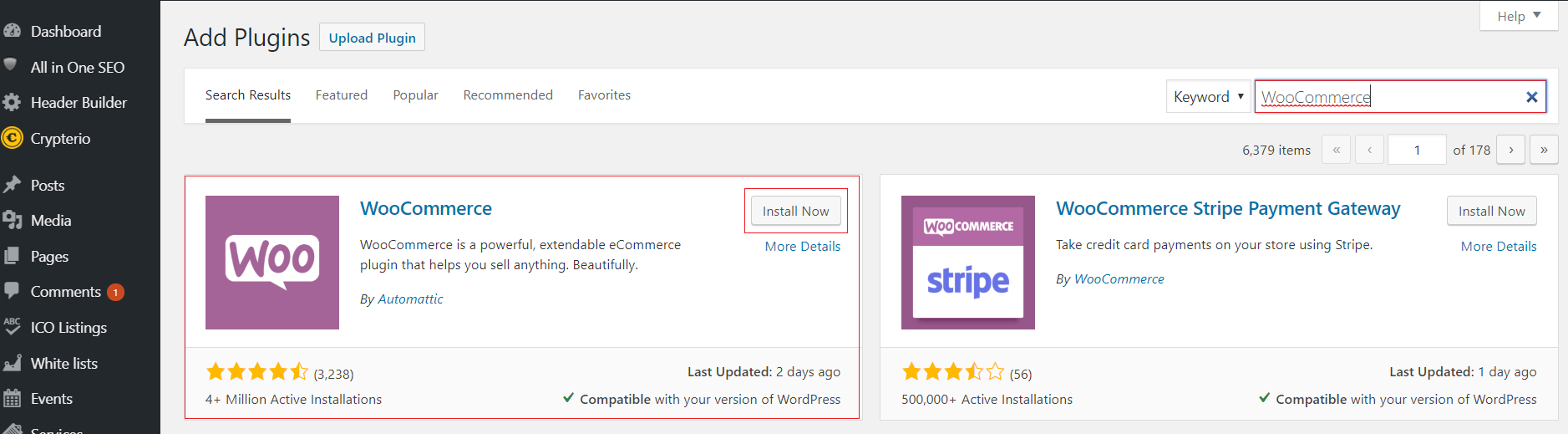This screenshot has width=1568, height=434.
Task: Click 'Last Updated: 1 day ago' text
Action: pos(1463,371)
